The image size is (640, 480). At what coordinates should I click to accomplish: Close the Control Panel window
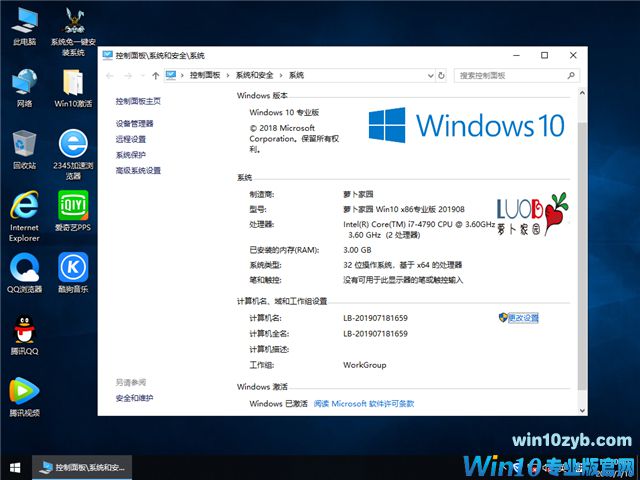pyautogui.click(x=573, y=55)
